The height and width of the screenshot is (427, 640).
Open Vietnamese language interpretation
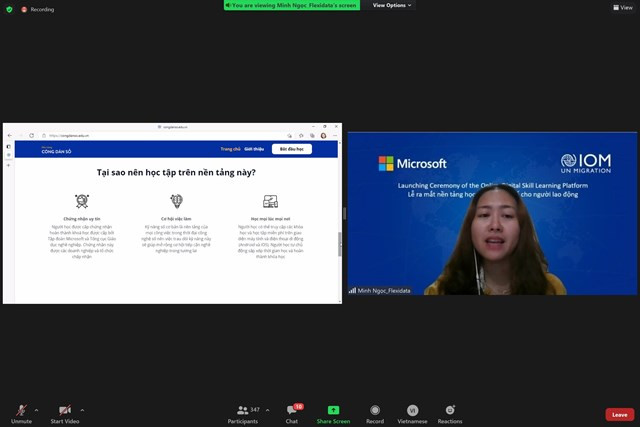pos(413,414)
